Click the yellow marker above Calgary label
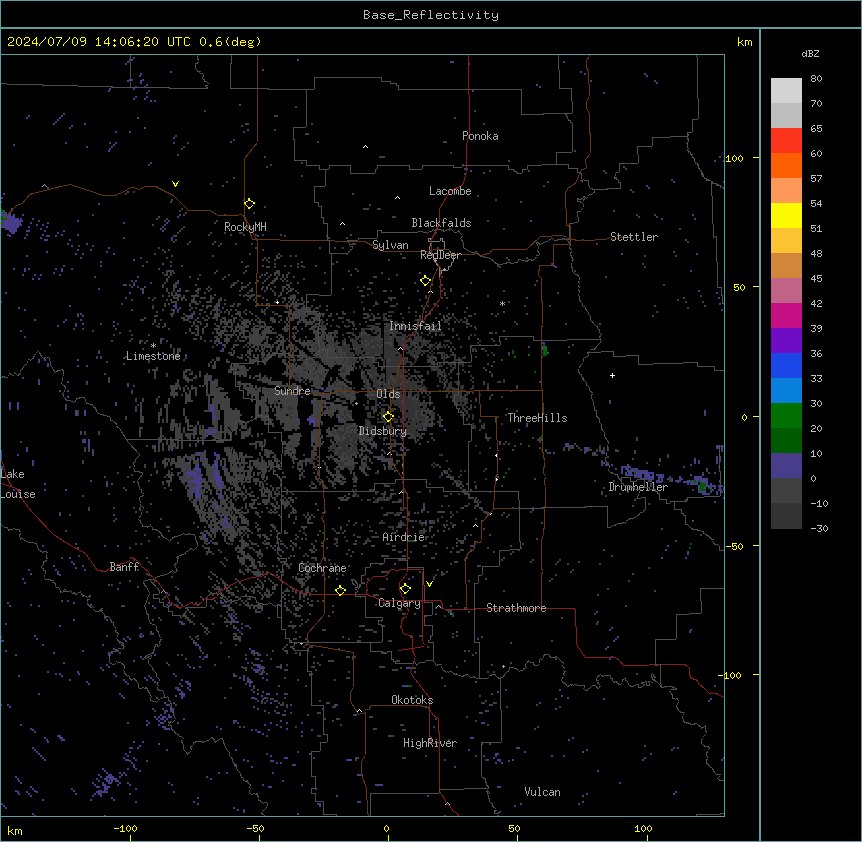This screenshot has height=842, width=862. pos(405,589)
